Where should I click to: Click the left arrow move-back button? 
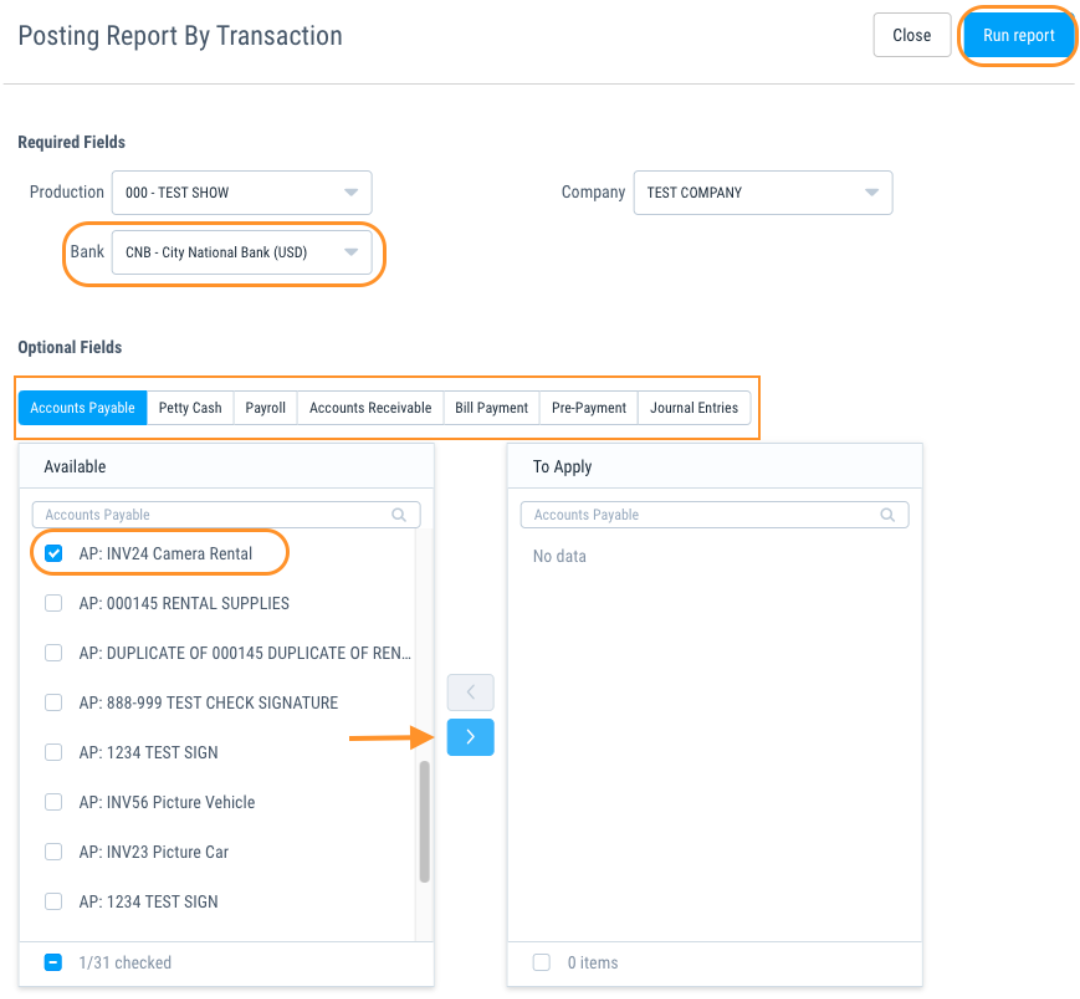pos(470,692)
